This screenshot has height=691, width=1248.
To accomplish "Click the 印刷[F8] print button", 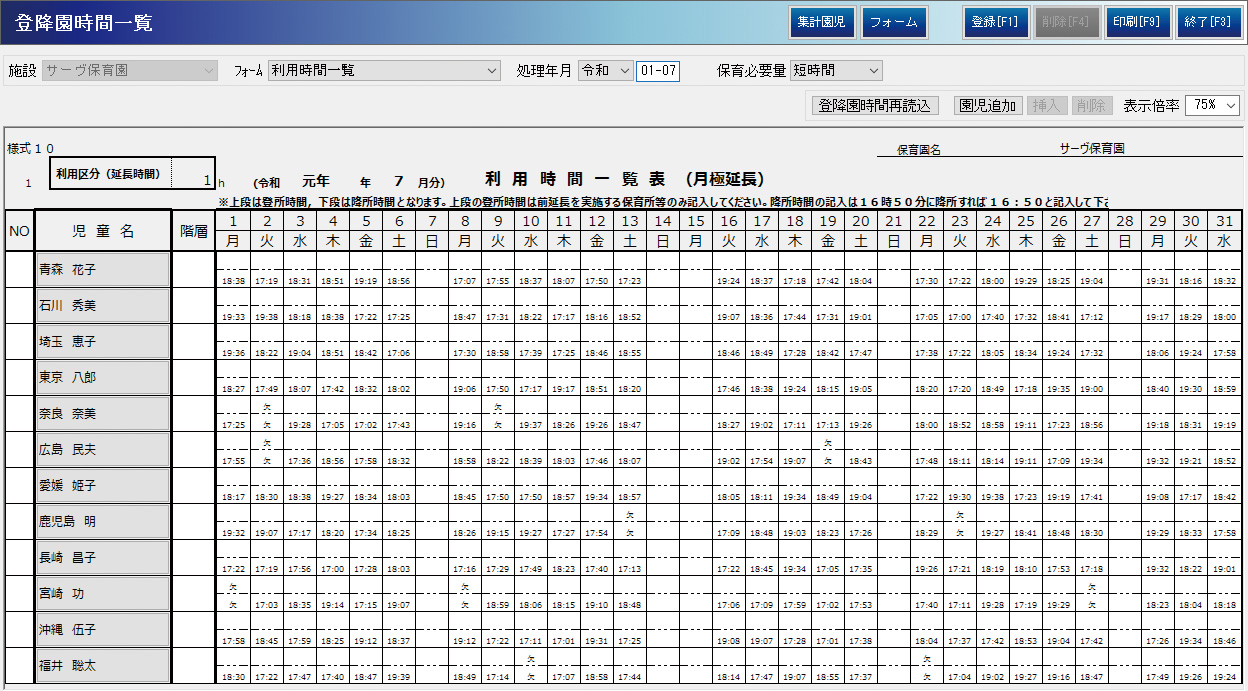I will pyautogui.click(x=1137, y=22).
